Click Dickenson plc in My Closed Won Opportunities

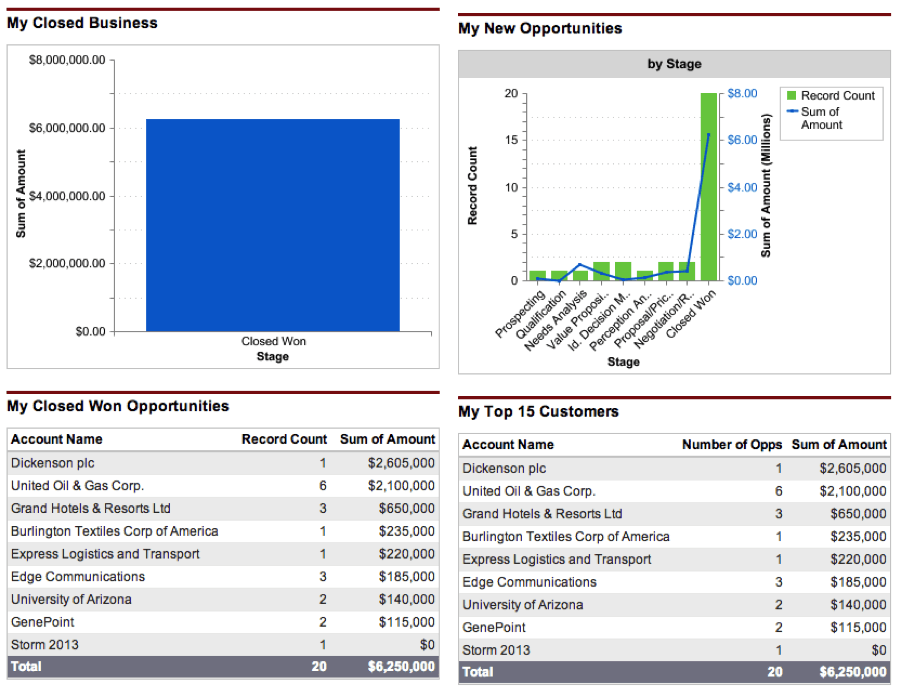click(x=53, y=463)
